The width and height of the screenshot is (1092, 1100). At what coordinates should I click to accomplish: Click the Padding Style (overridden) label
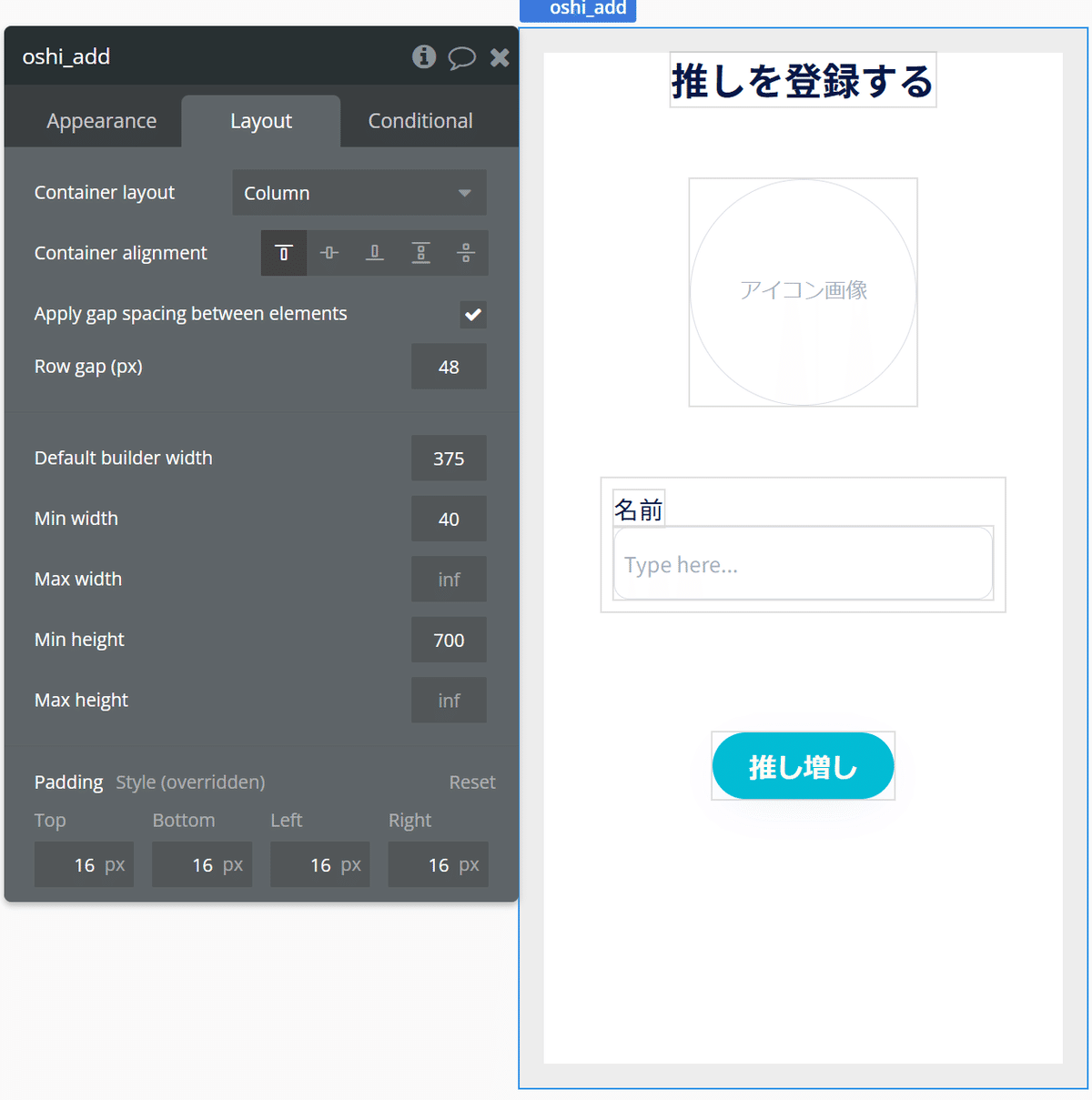tap(149, 782)
